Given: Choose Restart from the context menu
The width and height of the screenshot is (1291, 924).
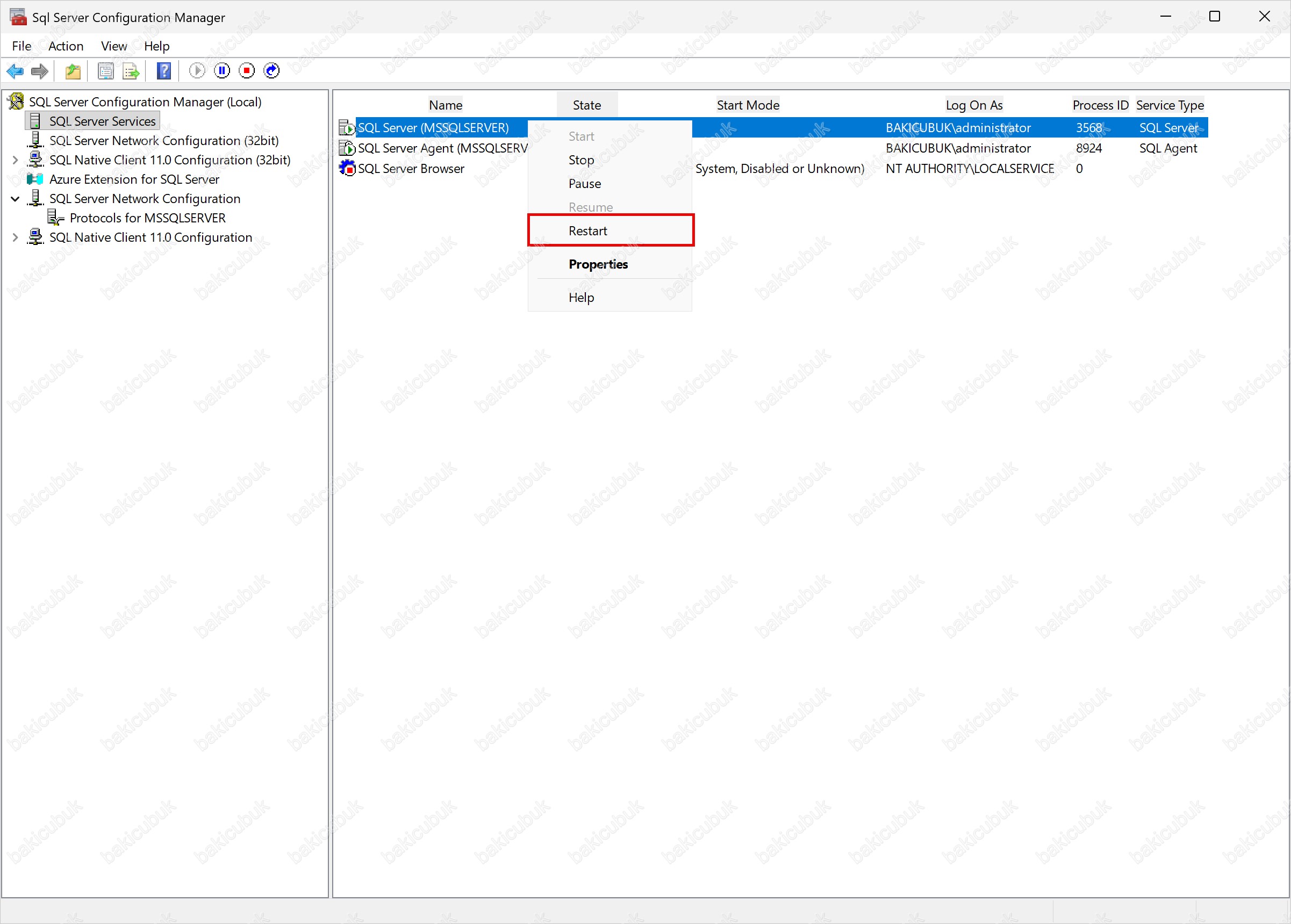Looking at the screenshot, I should (x=587, y=231).
